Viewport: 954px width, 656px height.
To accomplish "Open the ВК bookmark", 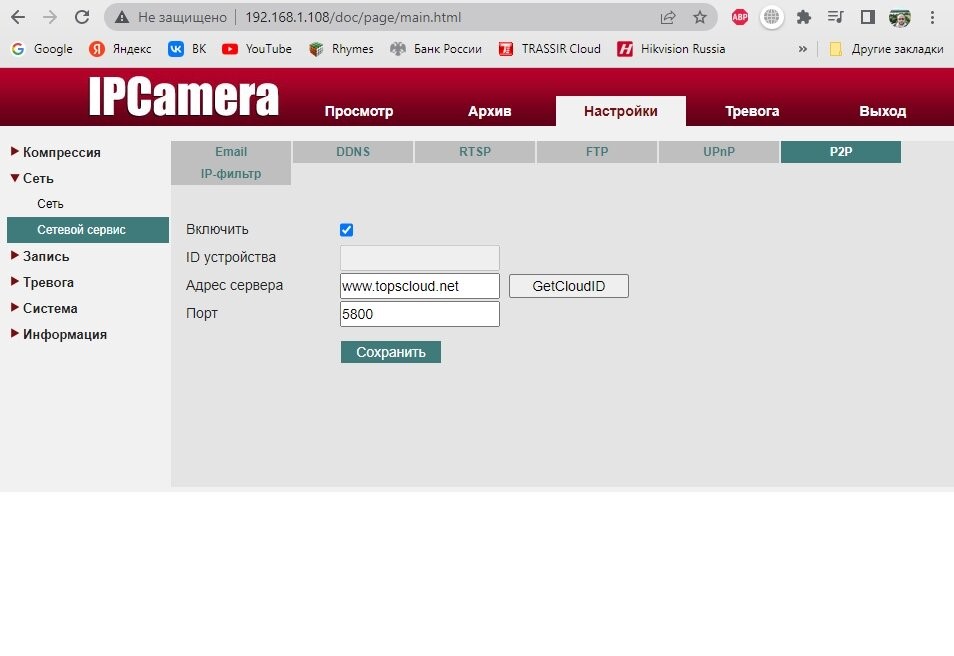I will point(187,49).
